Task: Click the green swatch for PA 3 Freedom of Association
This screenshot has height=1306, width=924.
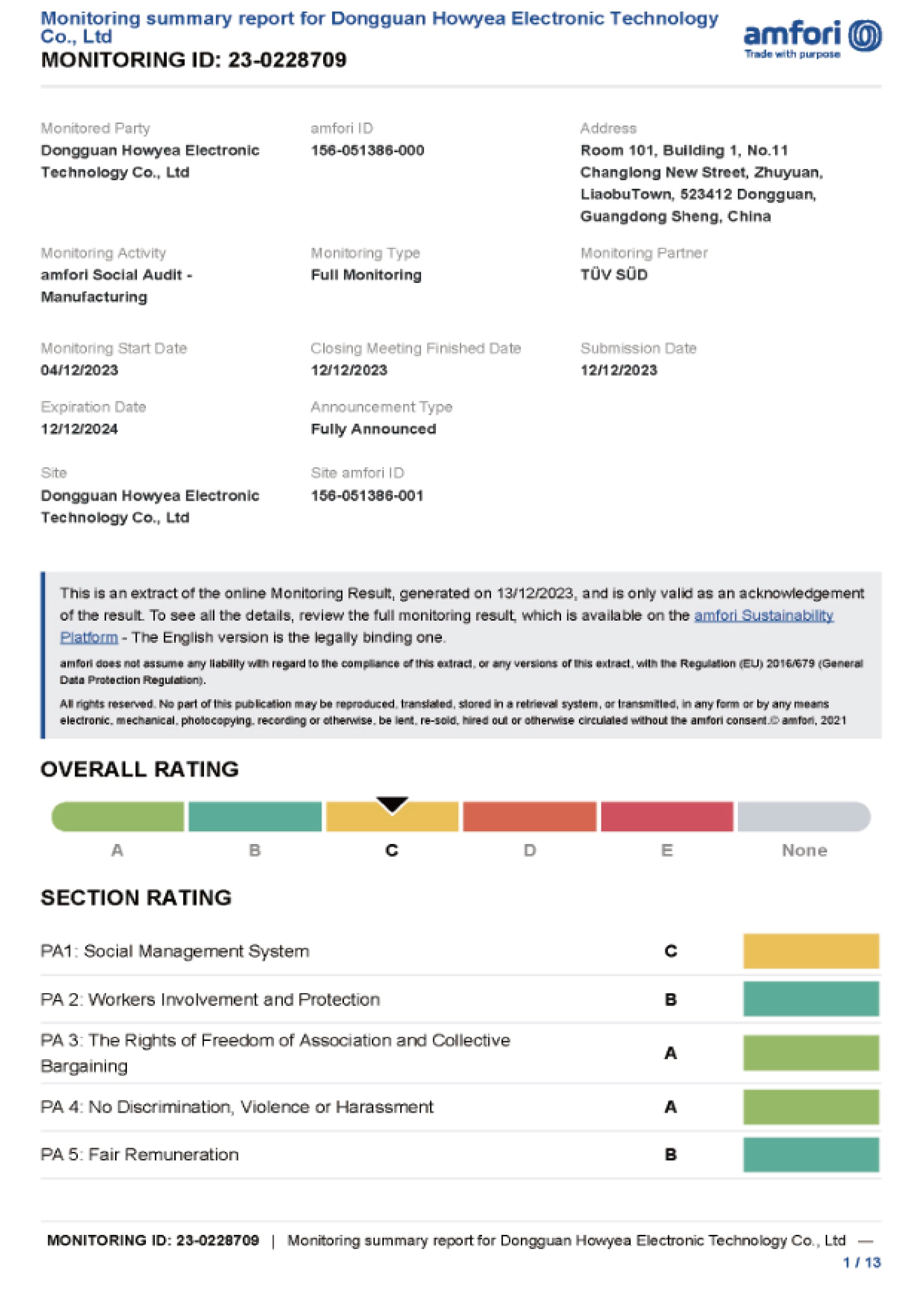Action: coord(811,1053)
